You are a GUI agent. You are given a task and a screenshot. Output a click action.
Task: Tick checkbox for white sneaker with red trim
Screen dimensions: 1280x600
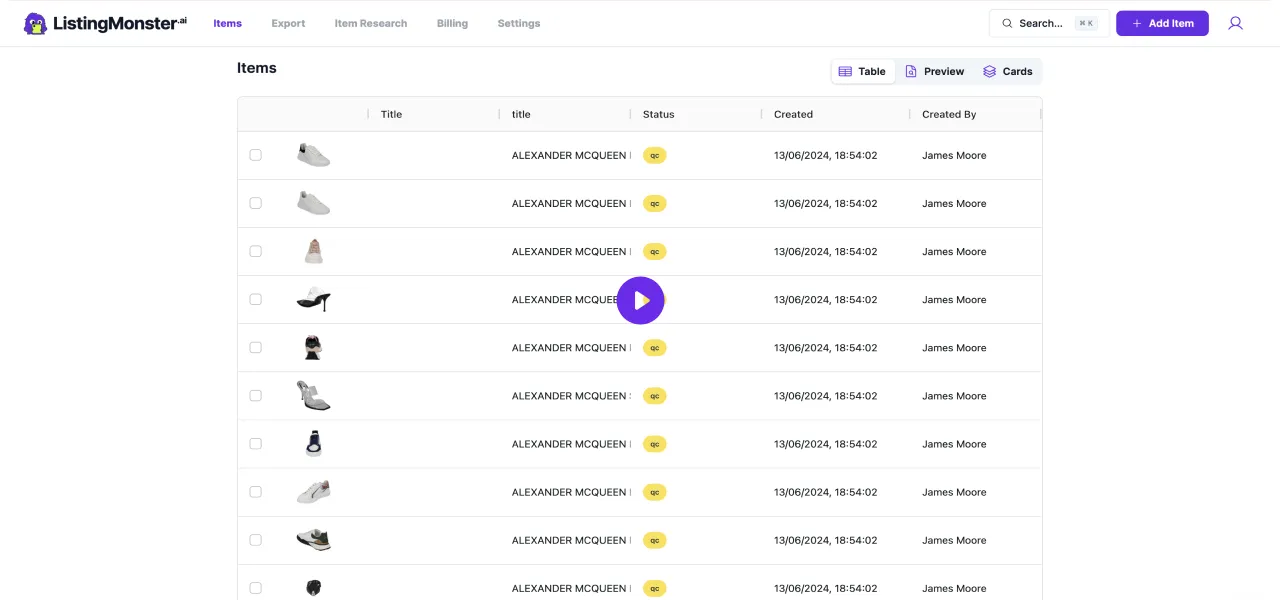point(255,491)
